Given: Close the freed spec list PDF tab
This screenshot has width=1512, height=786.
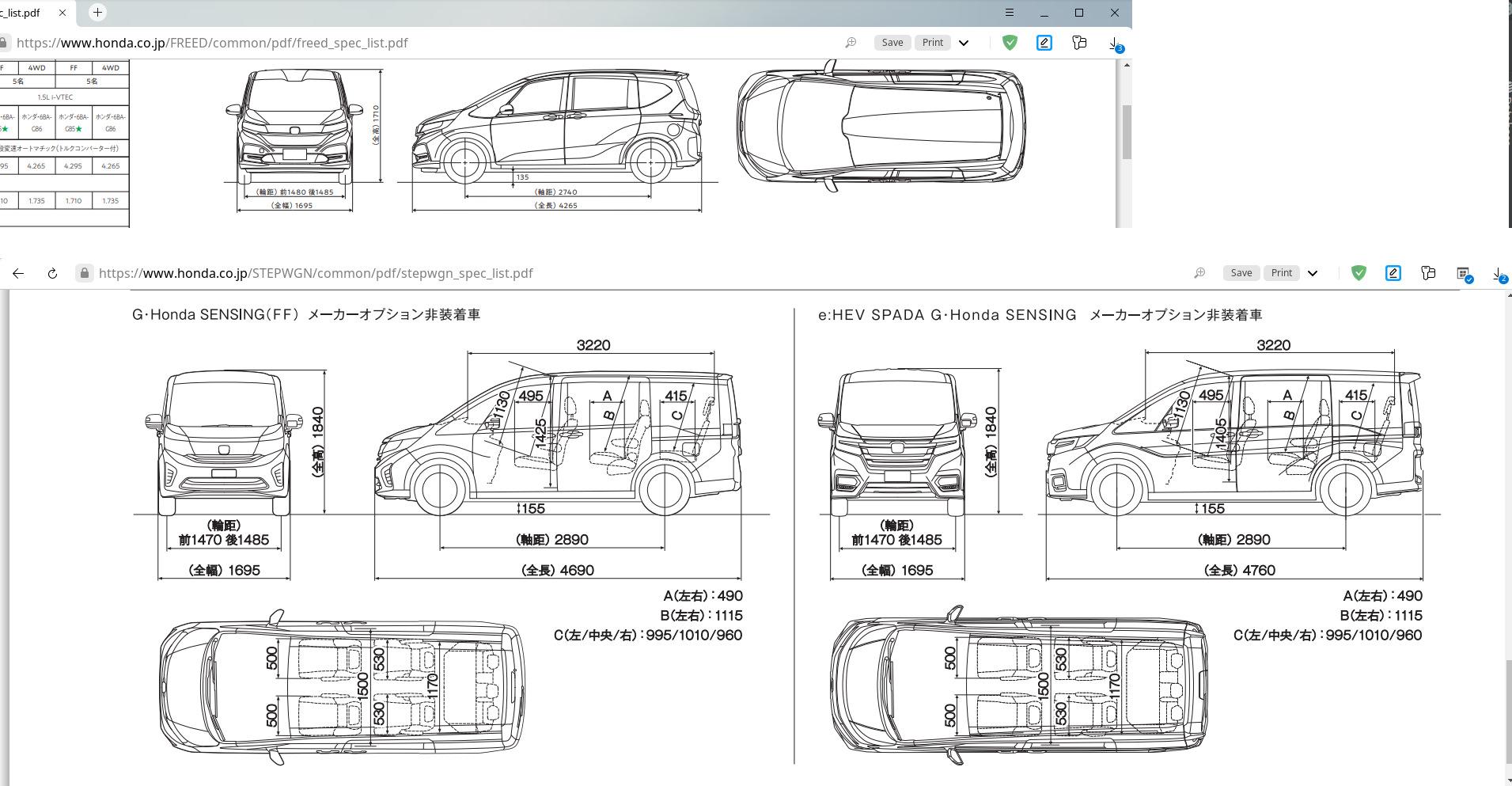Looking at the screenshot, I should (x=63, y=13).
